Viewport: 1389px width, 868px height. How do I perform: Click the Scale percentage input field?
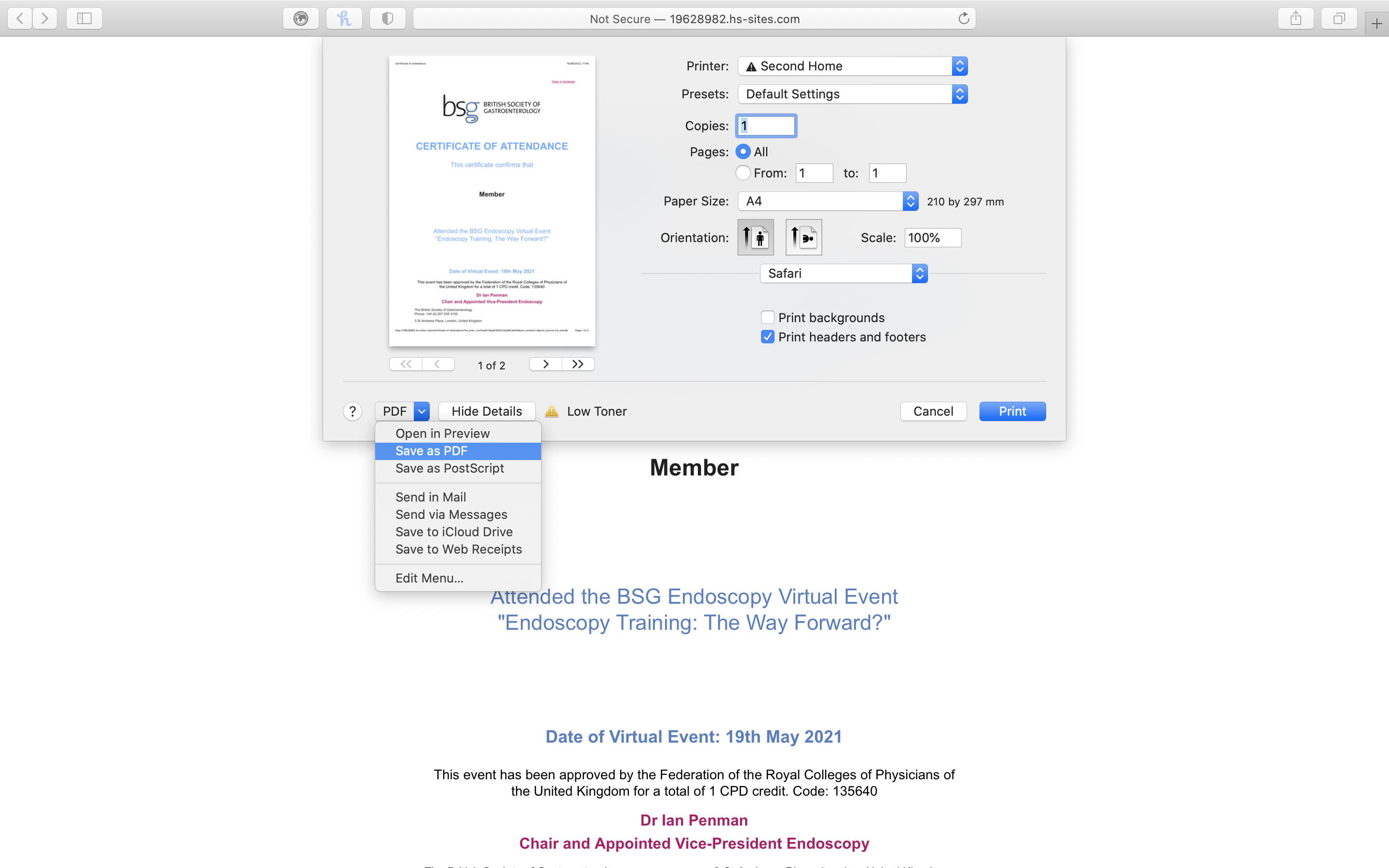click(x=932, y=238)
